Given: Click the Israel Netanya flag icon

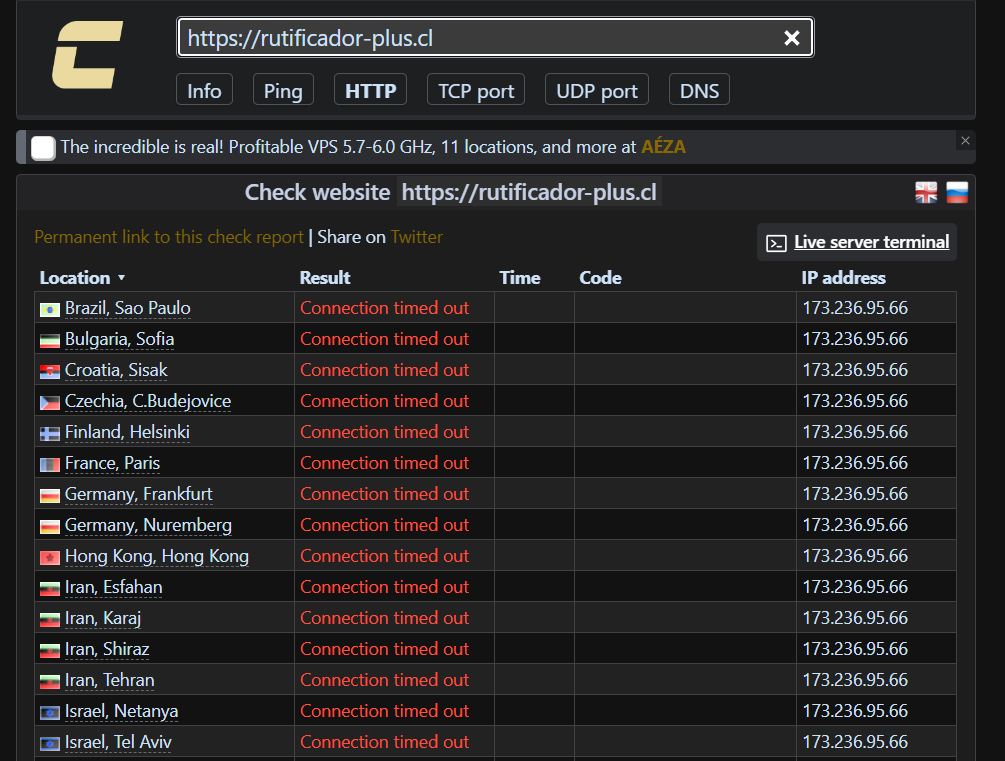Looking at the screenshot, I should tap(49, 714).
